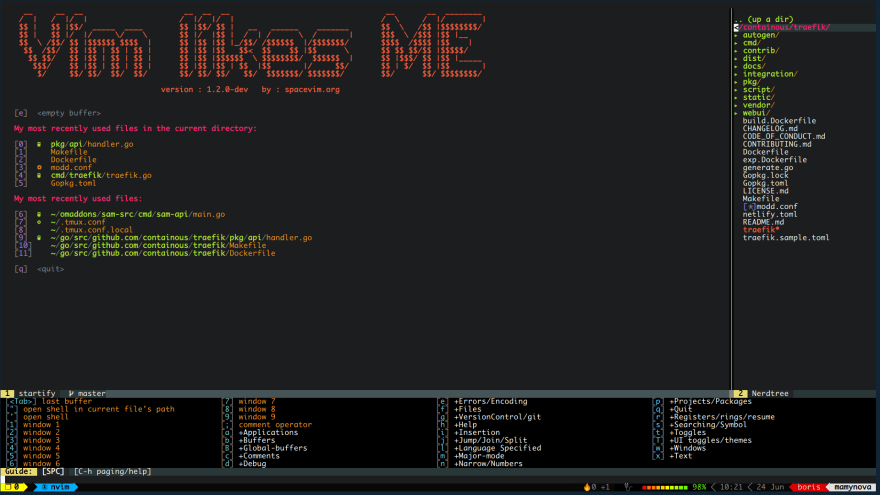Open README.md in Nerdtree
The width and height of the screenshot is (880, 495).
(763, 222)
